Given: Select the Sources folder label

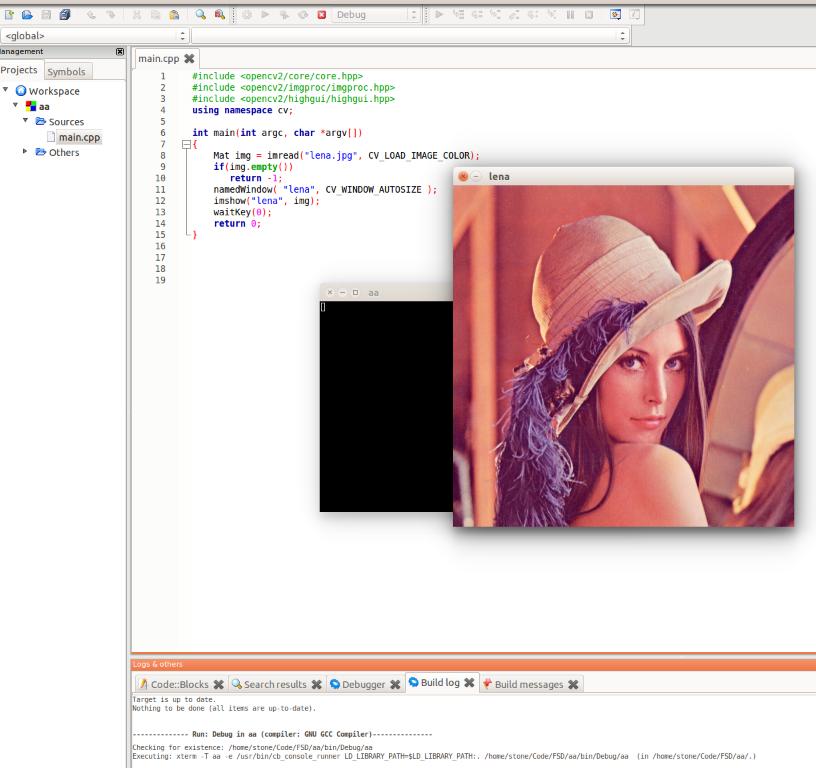Looking at the screenshot, I should 66,122.
